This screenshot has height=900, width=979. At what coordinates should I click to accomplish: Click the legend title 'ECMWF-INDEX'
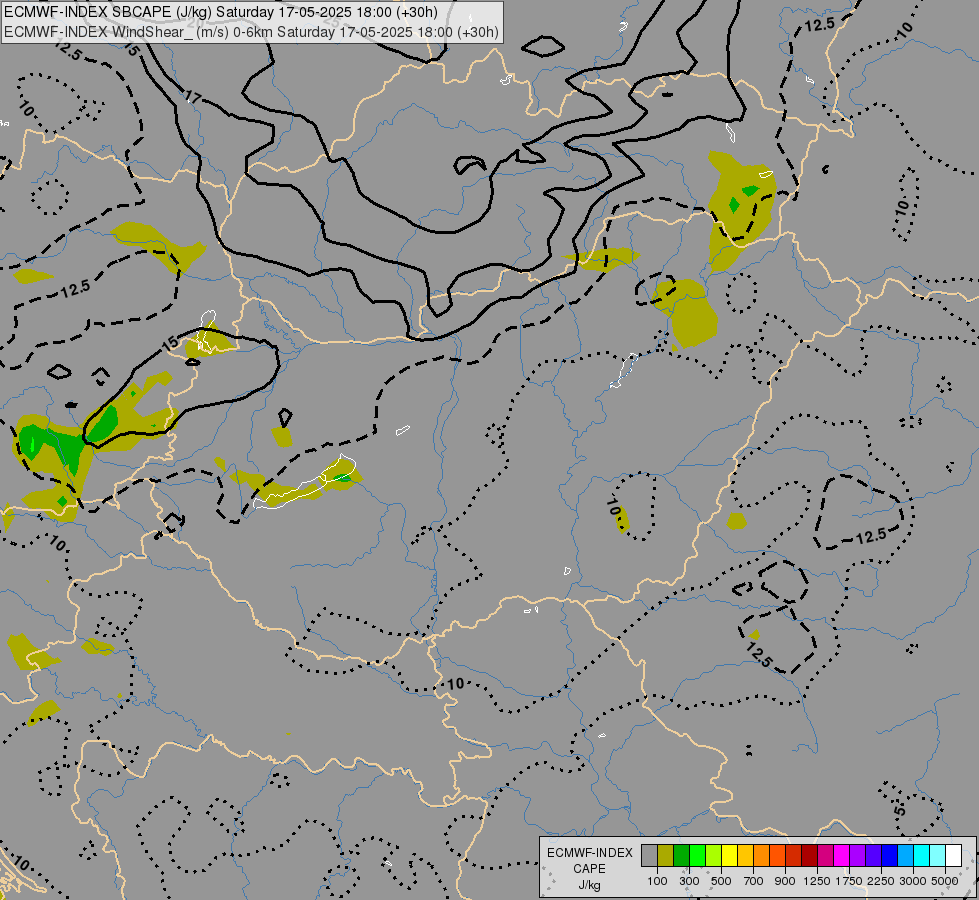tap(590, 853)
